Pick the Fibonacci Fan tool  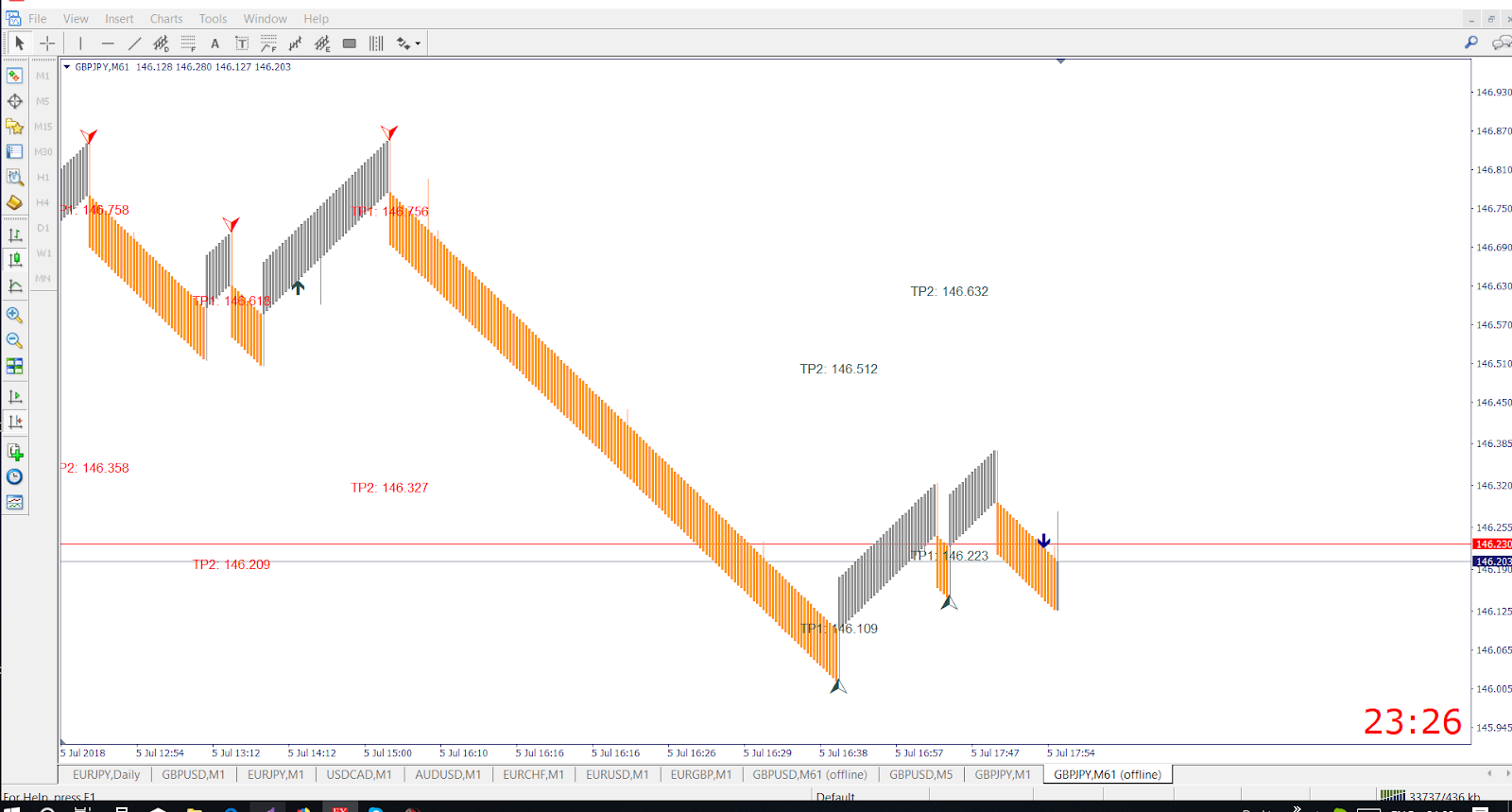point(268,43)
